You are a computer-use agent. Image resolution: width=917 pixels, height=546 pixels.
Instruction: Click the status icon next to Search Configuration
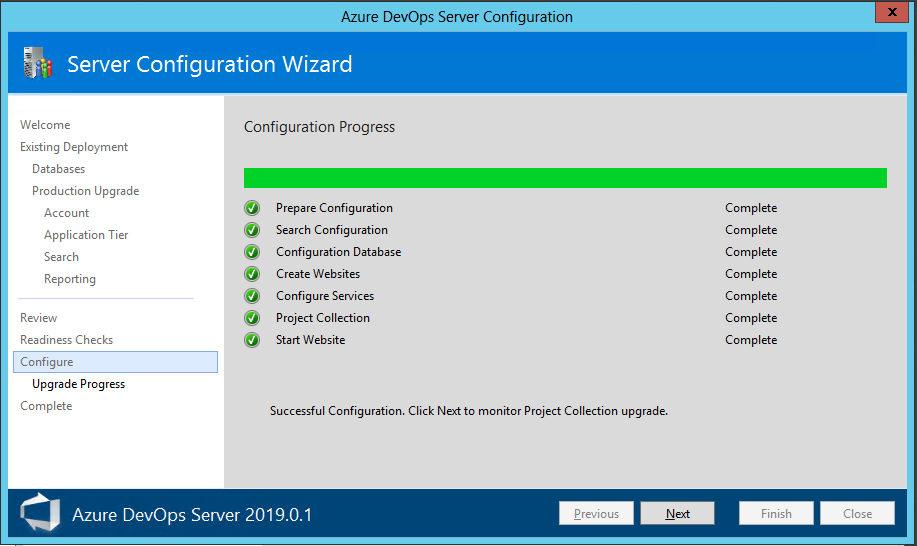click(x=252, y=230)
